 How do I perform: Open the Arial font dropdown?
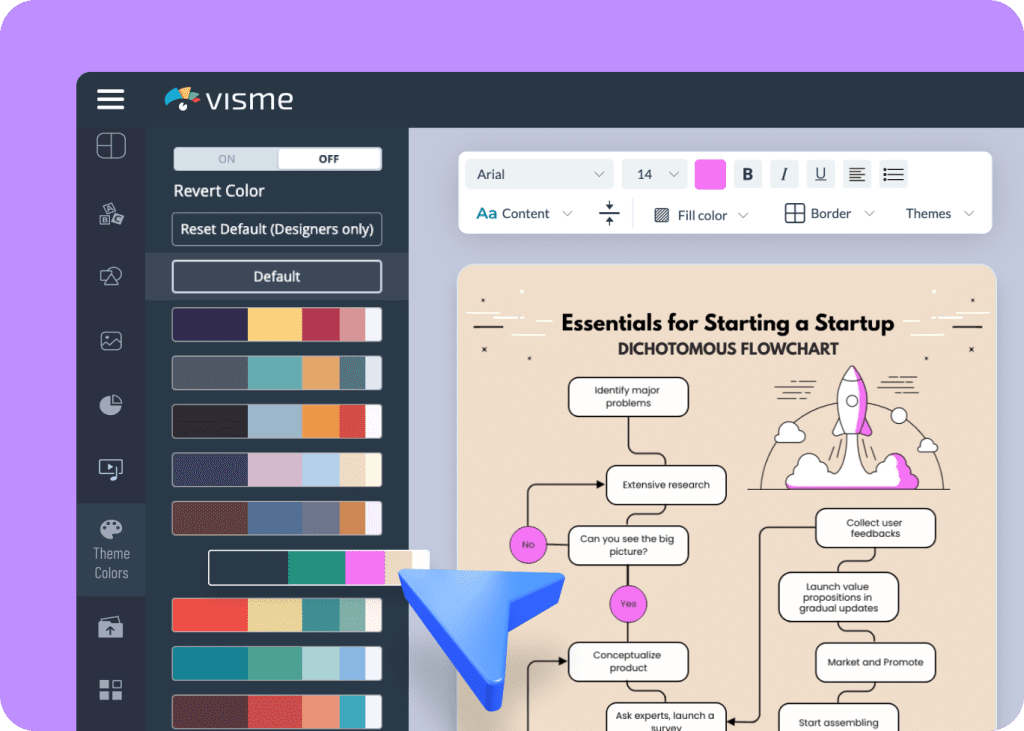coord(538,174)
